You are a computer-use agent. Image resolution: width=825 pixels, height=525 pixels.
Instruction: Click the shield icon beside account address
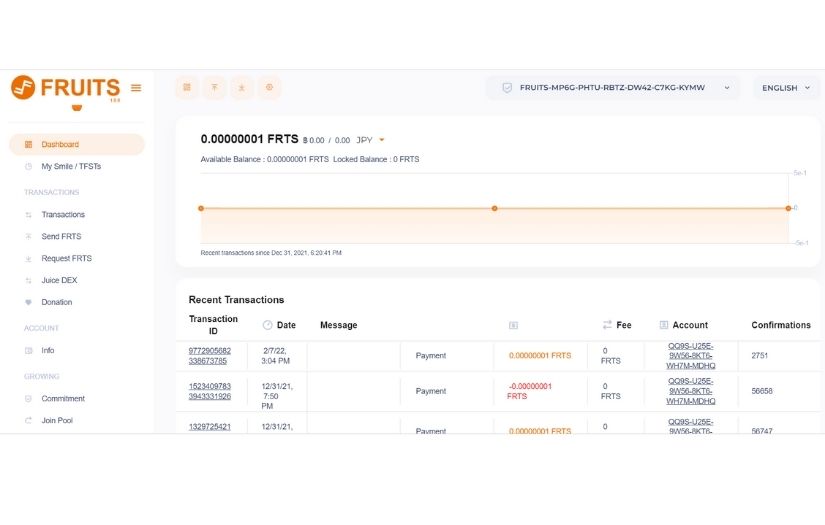pos(507,88)
